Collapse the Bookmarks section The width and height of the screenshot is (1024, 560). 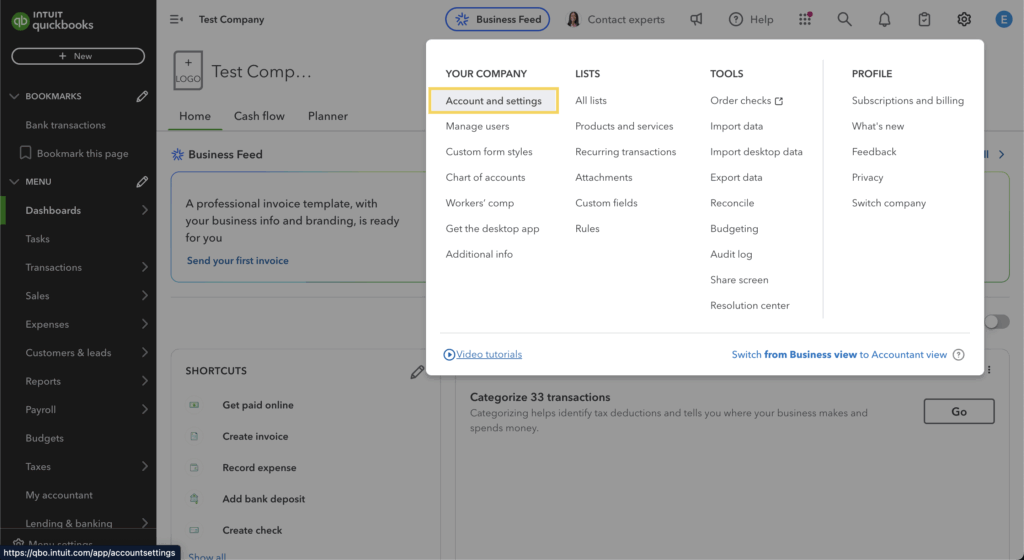(14, 97)
